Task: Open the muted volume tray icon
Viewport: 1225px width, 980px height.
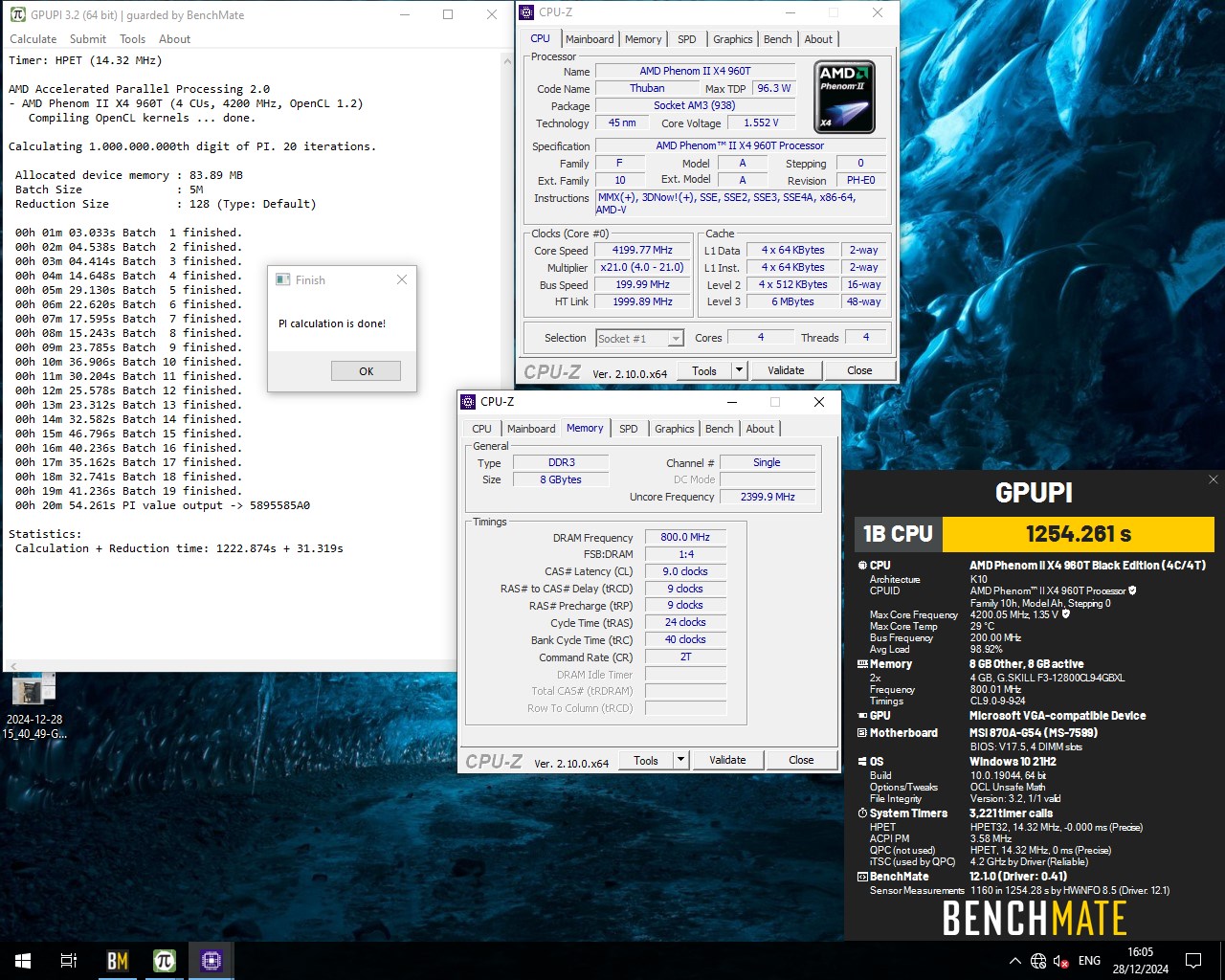Action: (1061, 961)
